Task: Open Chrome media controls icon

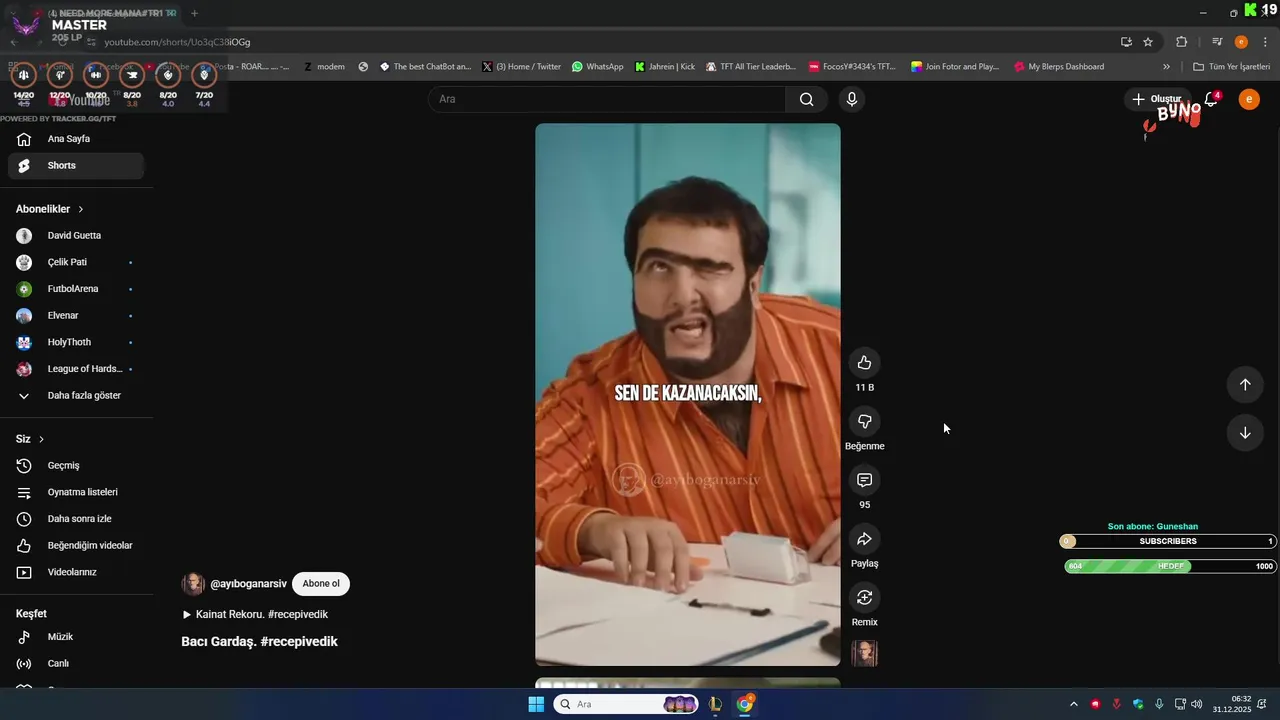Action: pyautogui.click(x=1217, y=42)
